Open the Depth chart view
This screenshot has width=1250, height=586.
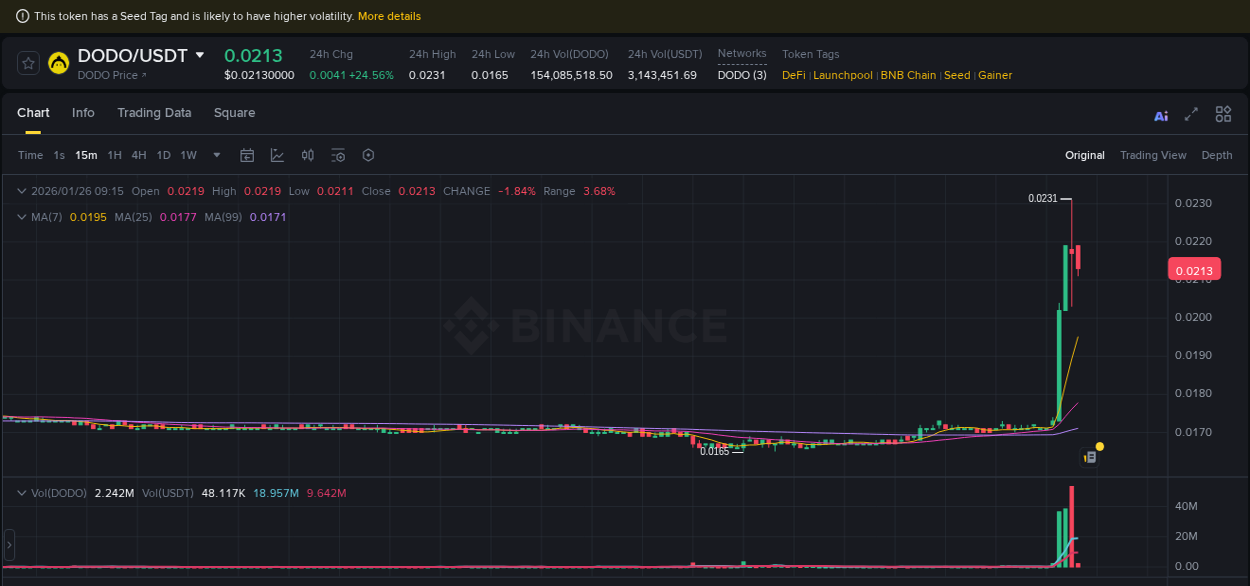1217,155
